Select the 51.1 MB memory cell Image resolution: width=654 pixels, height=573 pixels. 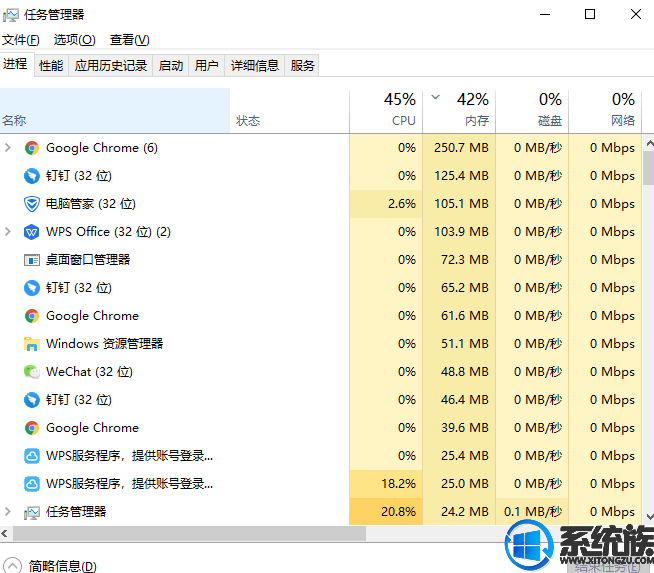tap(459, 344)
